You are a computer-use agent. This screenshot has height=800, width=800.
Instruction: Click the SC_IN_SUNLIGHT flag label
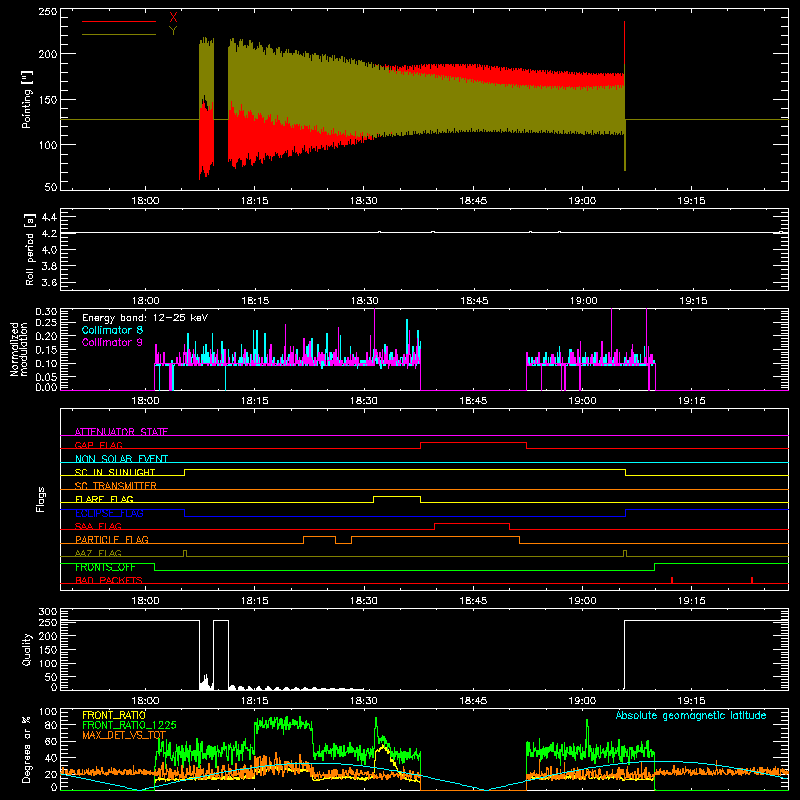point(115,472)
